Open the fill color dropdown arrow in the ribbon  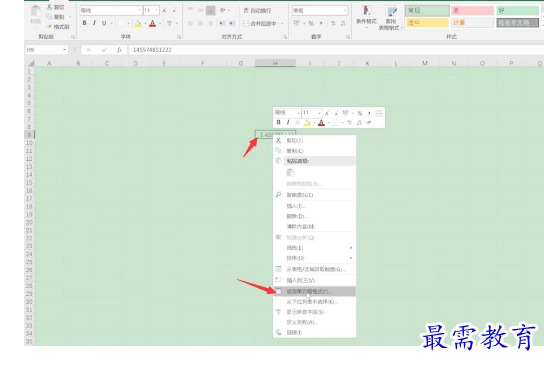click(x=145, y=24)
